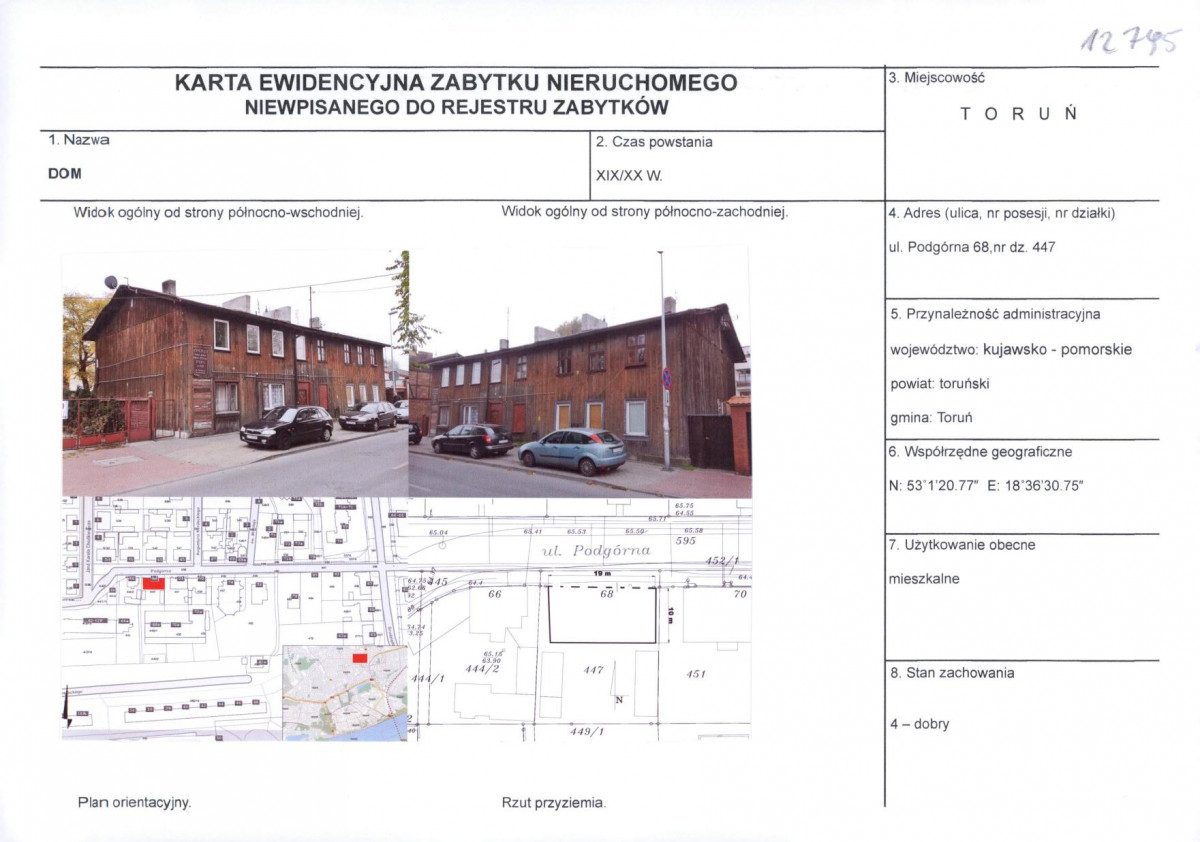
Task: Click the value 'mieszkalne'
Action: (924, 578)
